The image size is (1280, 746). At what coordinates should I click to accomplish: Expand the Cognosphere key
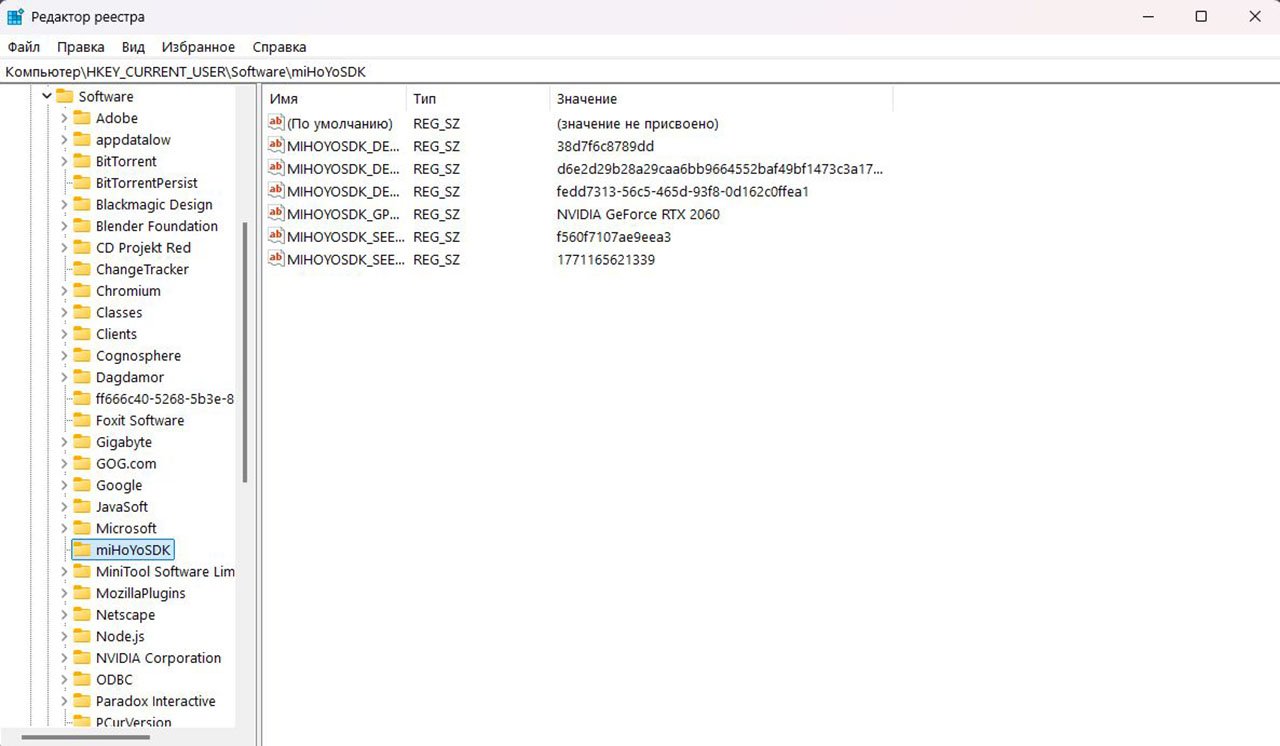click(x=64, y=356)
